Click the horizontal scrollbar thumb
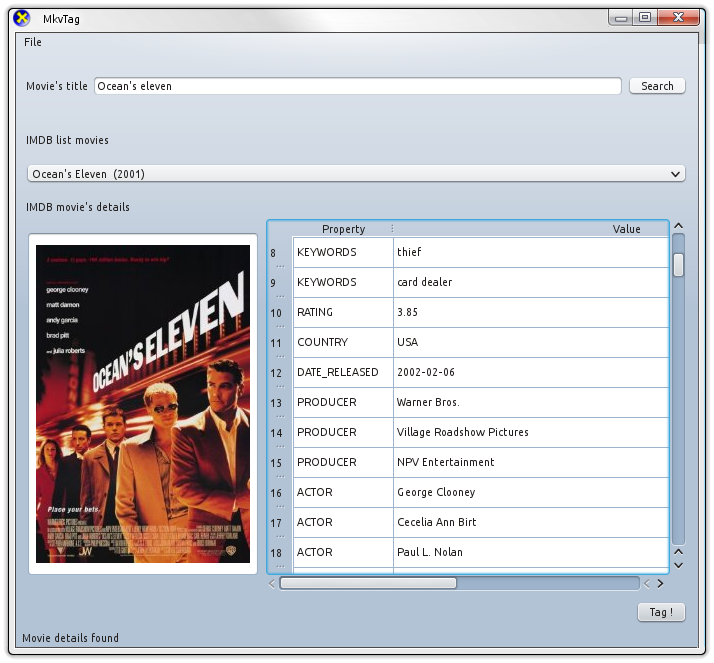This screenshot has width=714, height=663. click(368, 583)
